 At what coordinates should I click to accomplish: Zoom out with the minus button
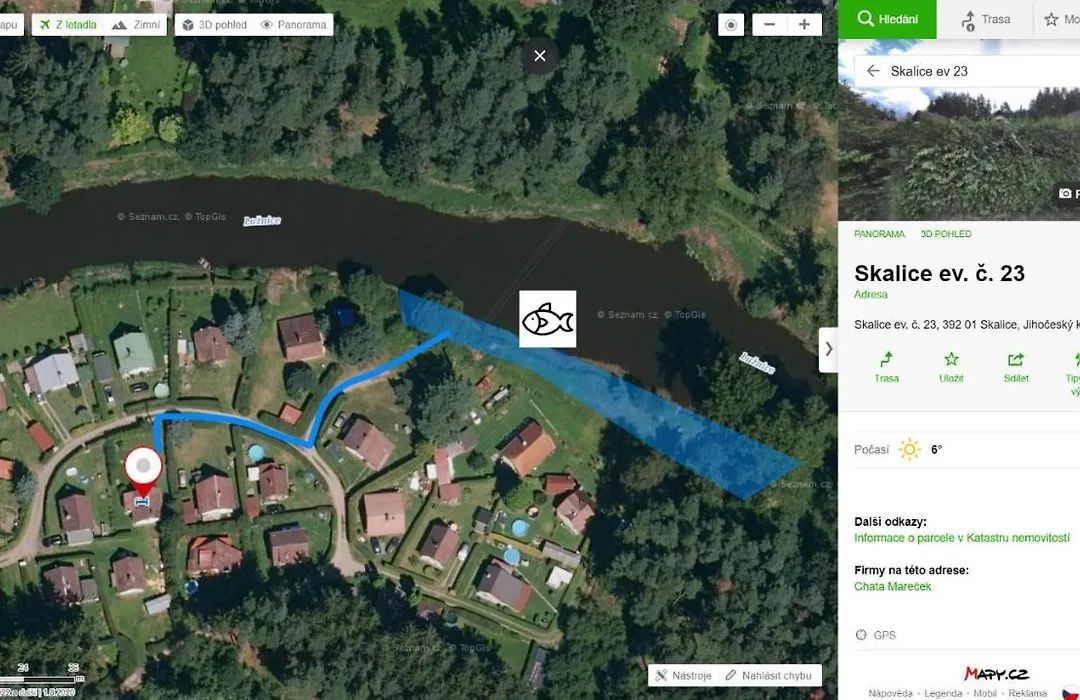click(x=769, y=25)
